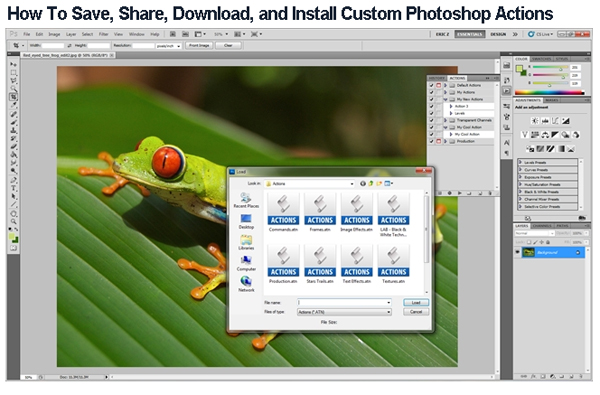Click the up-one-level folder icon in Load dialog
This screenshot has width=600, height=395.
371,184
